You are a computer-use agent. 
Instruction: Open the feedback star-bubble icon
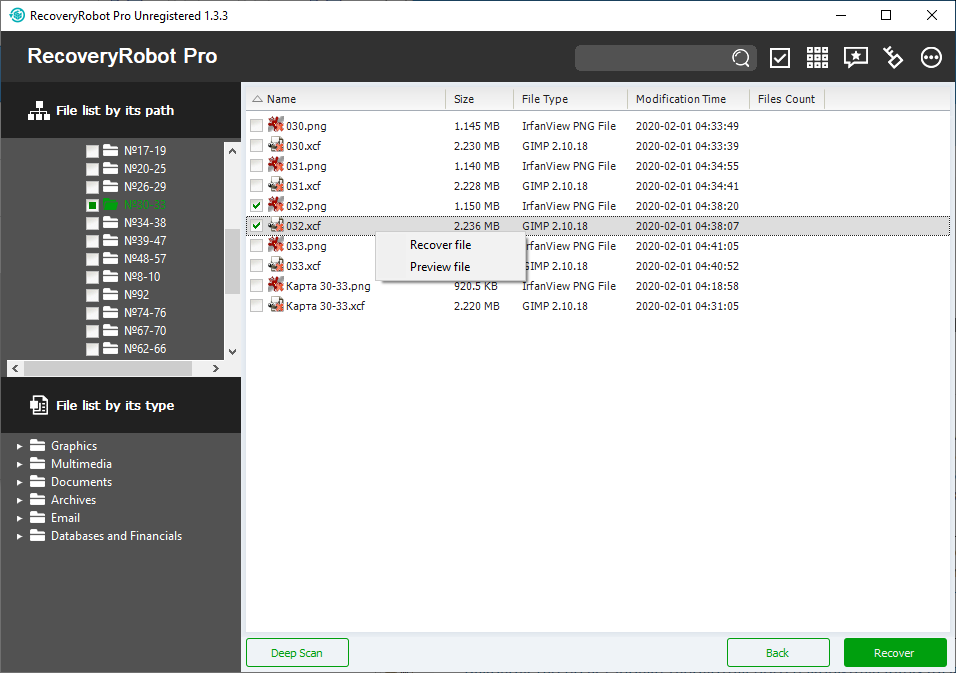coord(855,57)
